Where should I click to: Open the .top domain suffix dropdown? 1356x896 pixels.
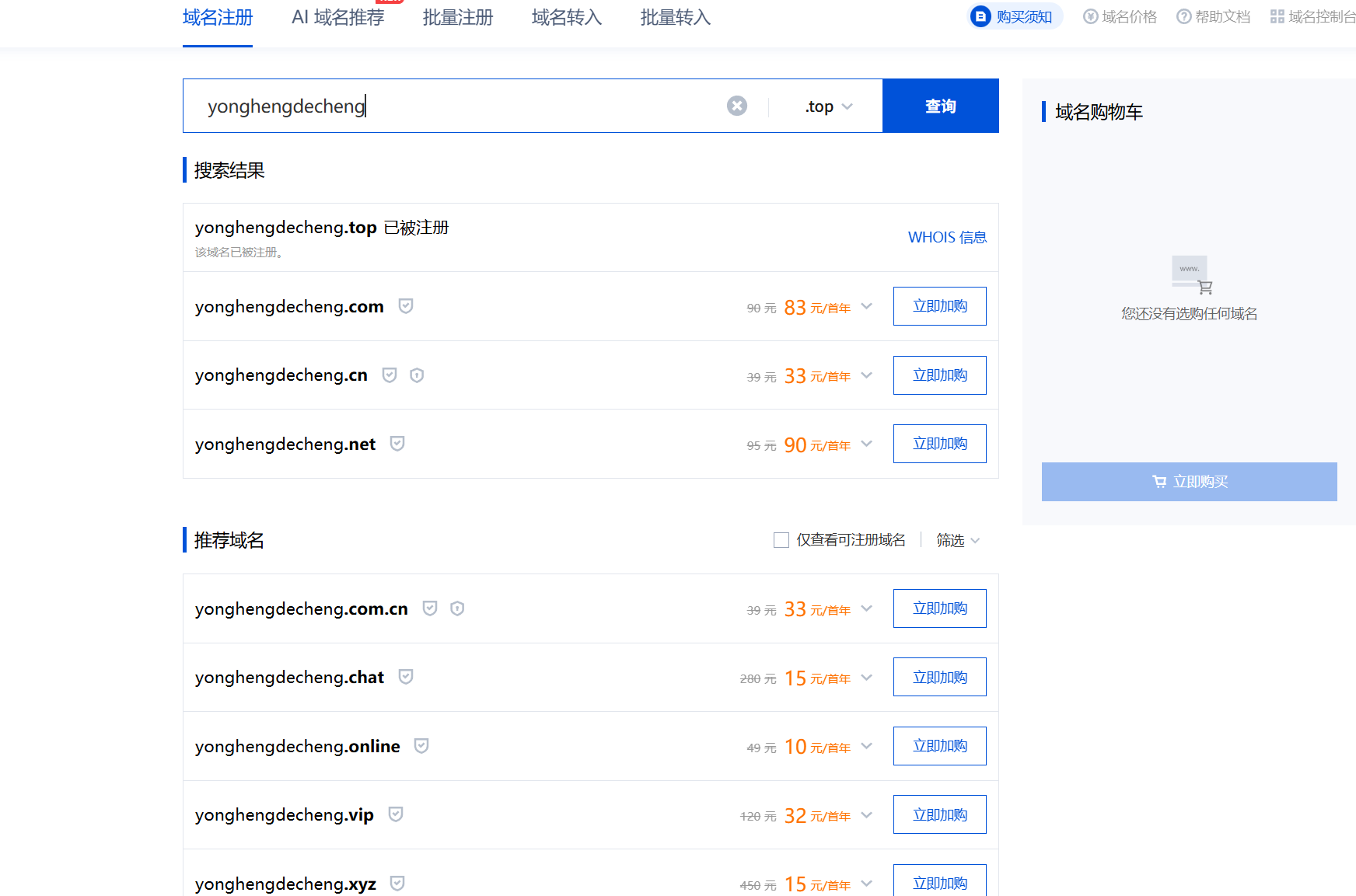coord(829,106)
